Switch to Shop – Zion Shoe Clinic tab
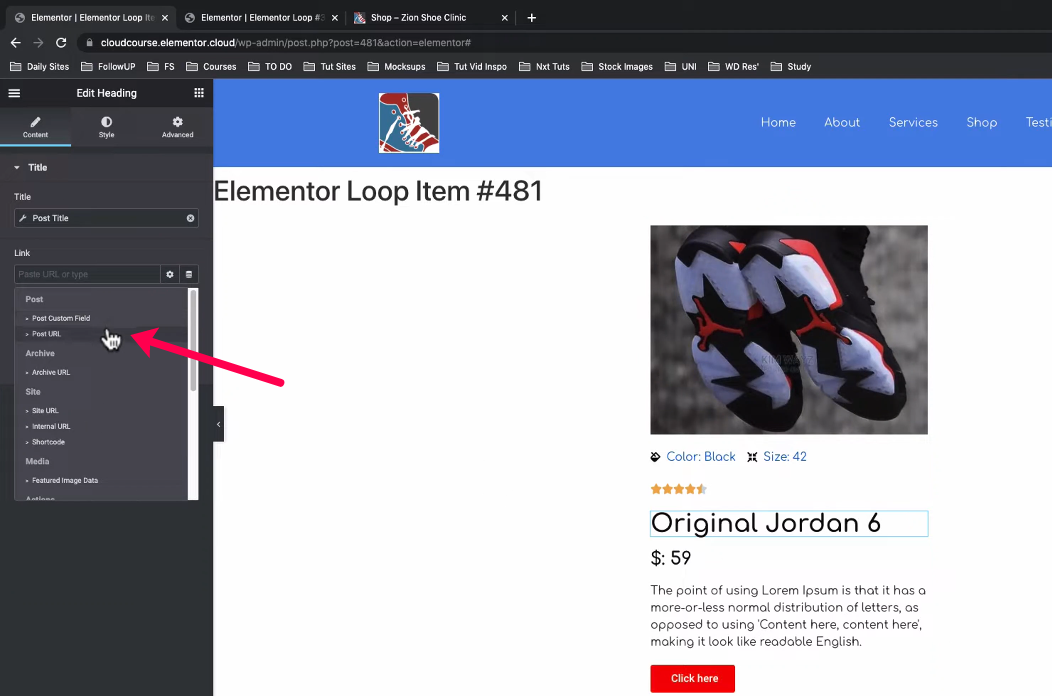The image size is (1052, 696). pos(419,18)
